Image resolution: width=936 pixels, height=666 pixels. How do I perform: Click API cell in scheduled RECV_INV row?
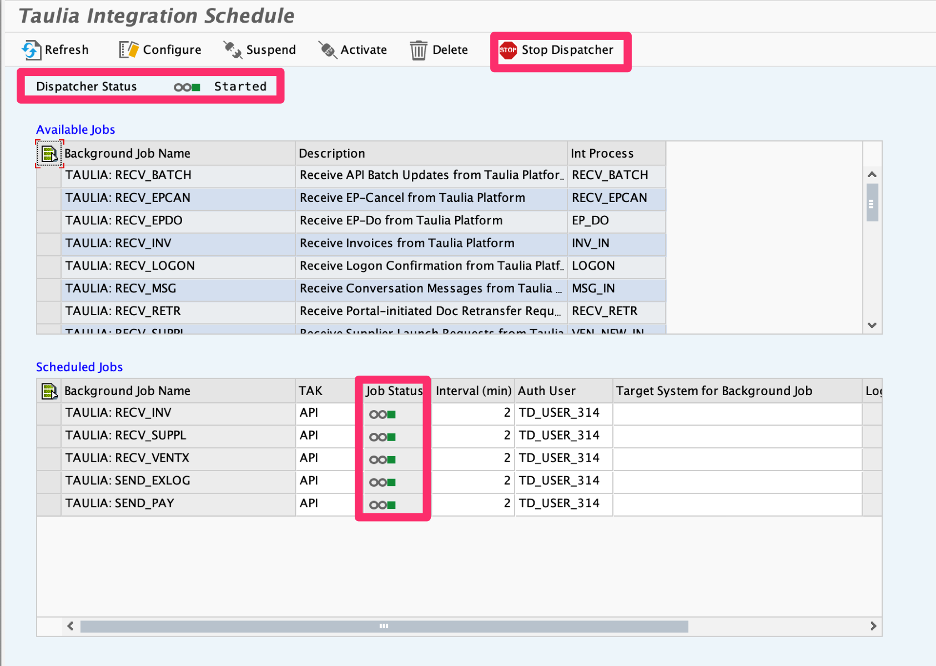coord(325,413)
